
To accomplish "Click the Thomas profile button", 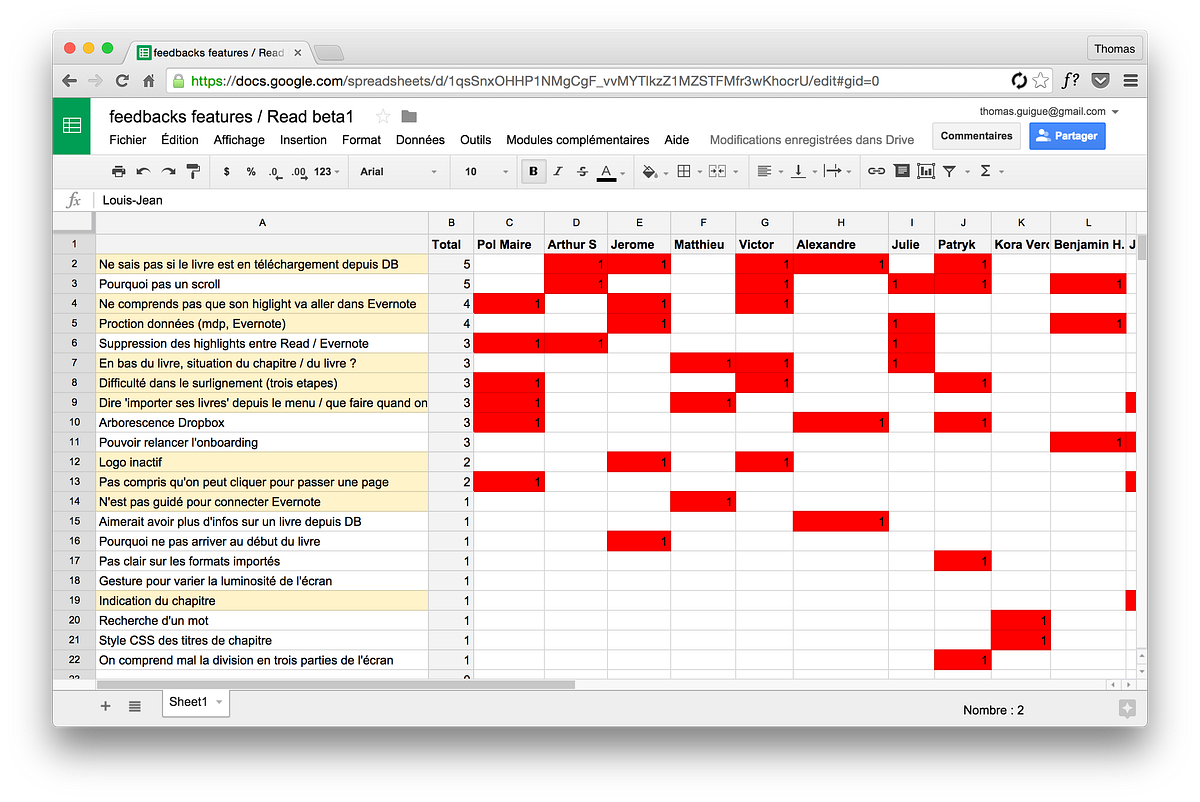I will tap(1114, 48).
